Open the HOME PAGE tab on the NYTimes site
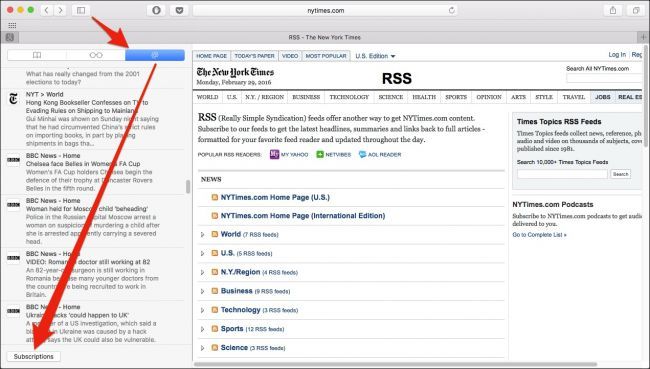 [x=211, y=56]
